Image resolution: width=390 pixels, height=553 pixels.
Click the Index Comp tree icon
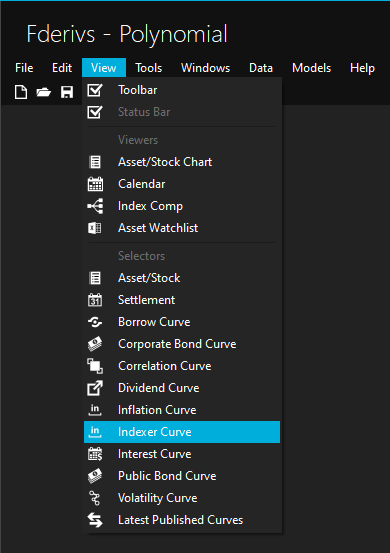click(x=95, y=206)
